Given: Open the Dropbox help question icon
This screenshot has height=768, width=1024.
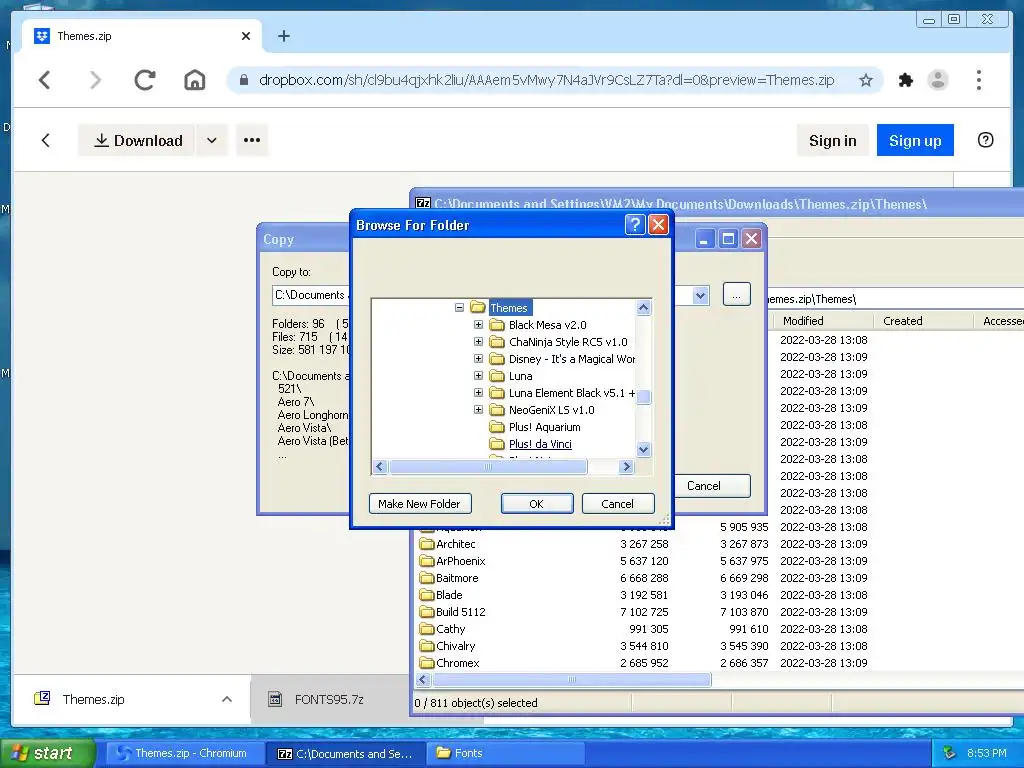Looking at the screenshot, I should click(985, 140).
